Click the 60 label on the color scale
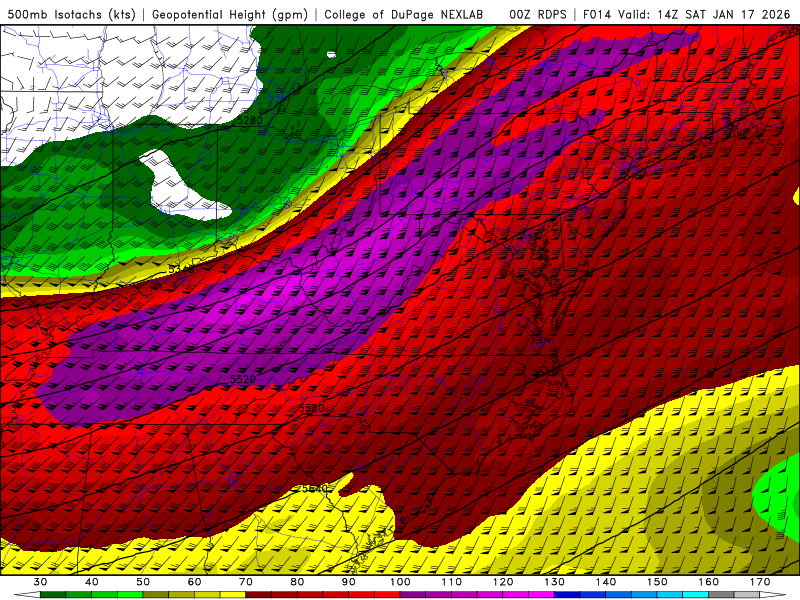The image size is (800, 600). tap(194, 582)
